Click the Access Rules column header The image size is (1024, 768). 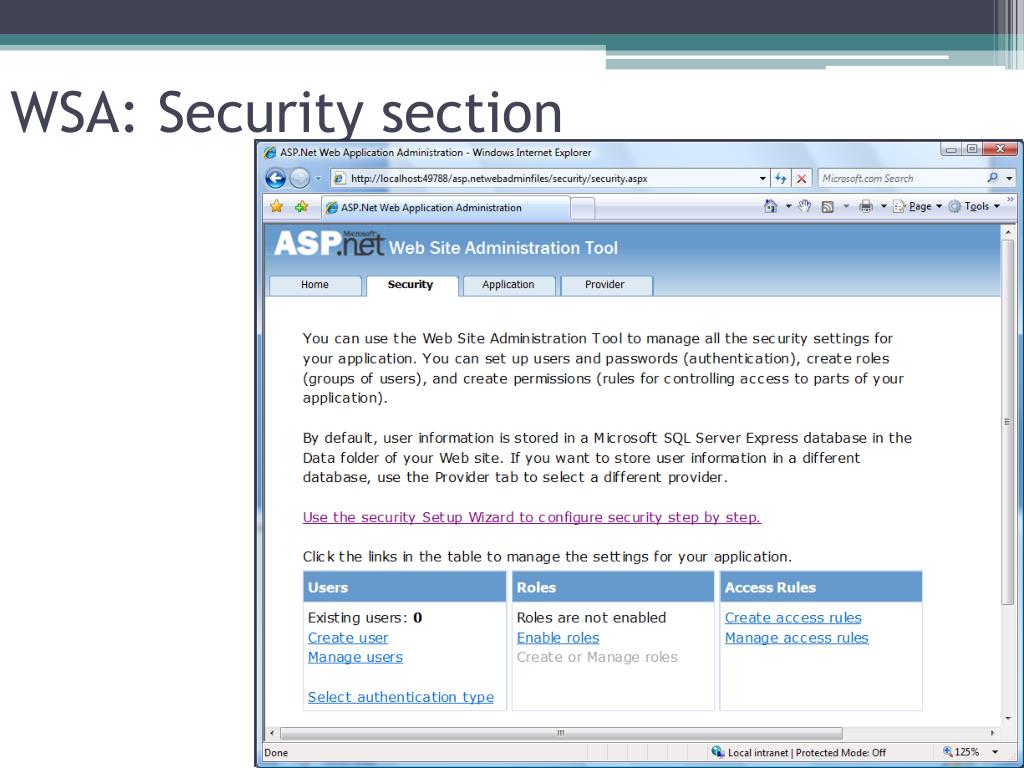(x=821, y=587)
